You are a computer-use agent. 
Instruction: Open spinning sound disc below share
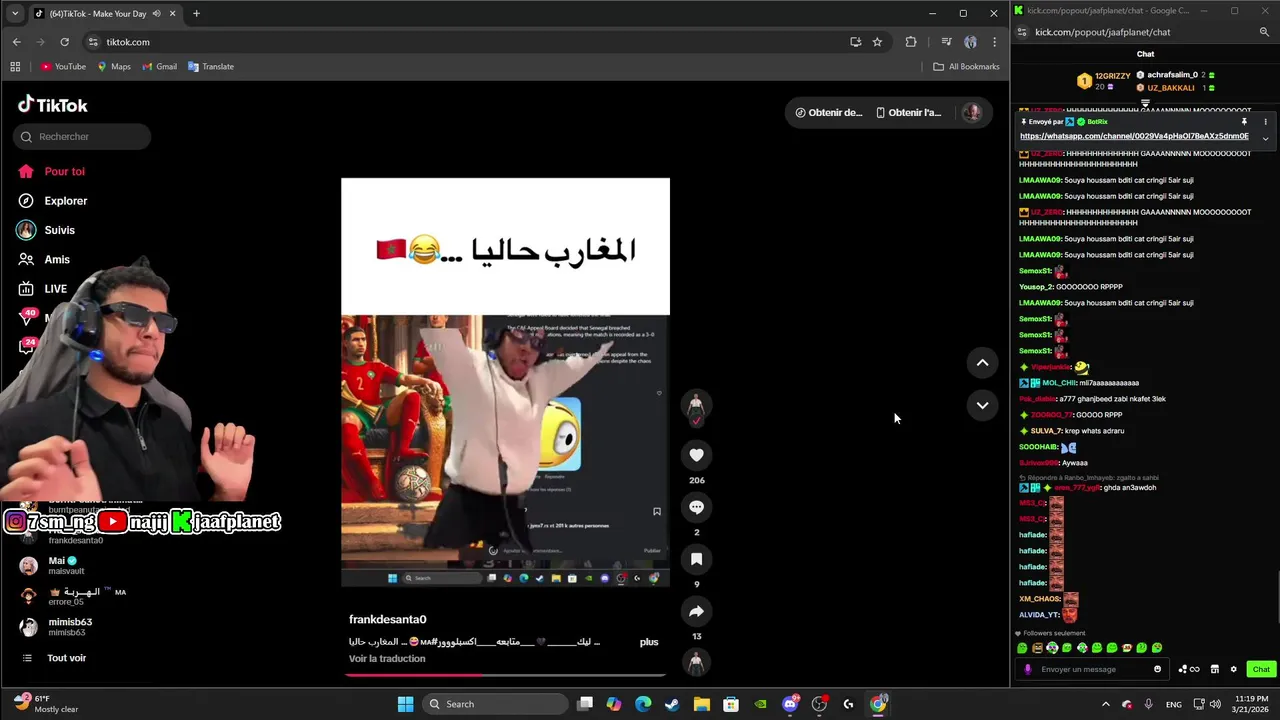click(x=697, y=662)
